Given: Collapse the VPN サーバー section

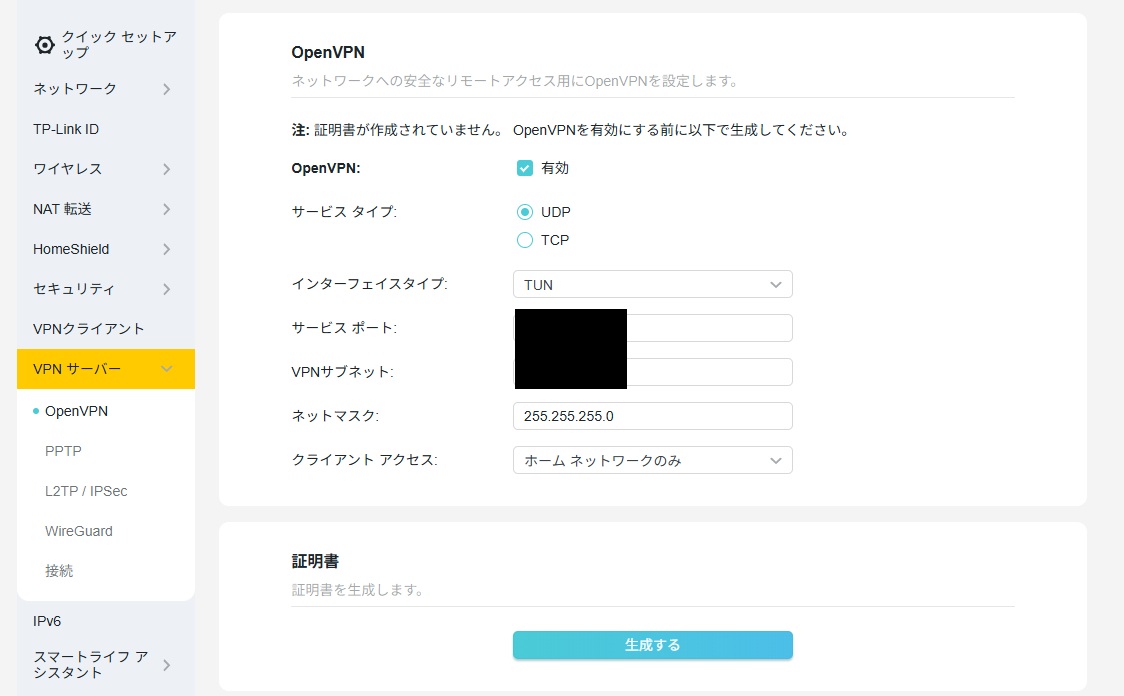Looking at the screenshot, I should (x=166, y=369).
